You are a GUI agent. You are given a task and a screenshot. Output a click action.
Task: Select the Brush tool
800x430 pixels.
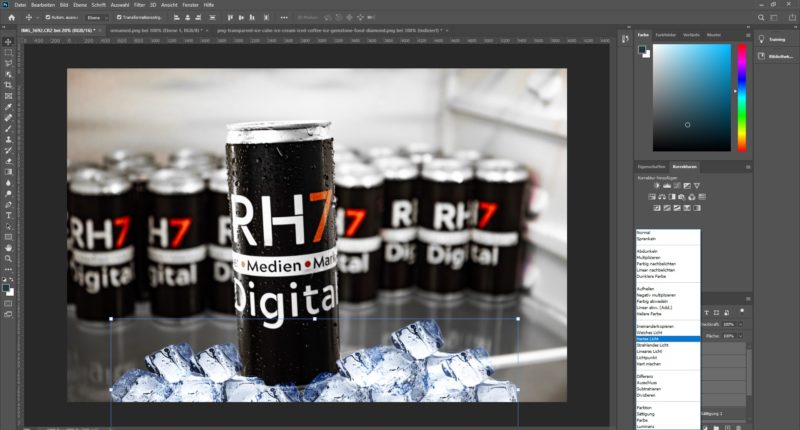tap(8, 129)
